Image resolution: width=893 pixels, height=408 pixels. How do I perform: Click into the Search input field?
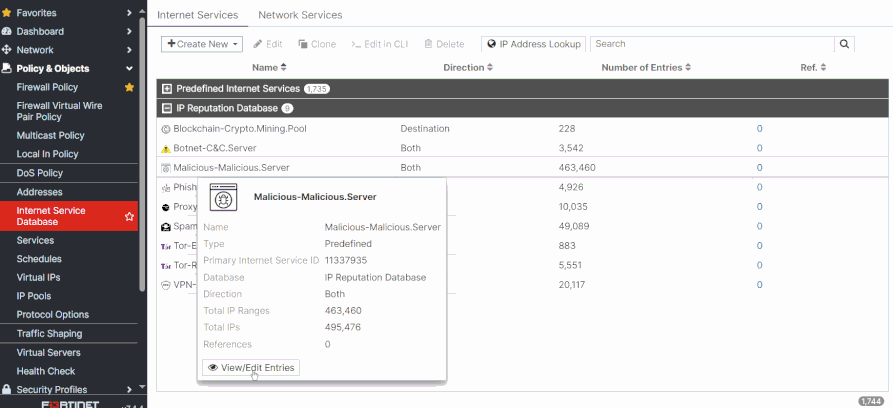[x=712, y=44]
